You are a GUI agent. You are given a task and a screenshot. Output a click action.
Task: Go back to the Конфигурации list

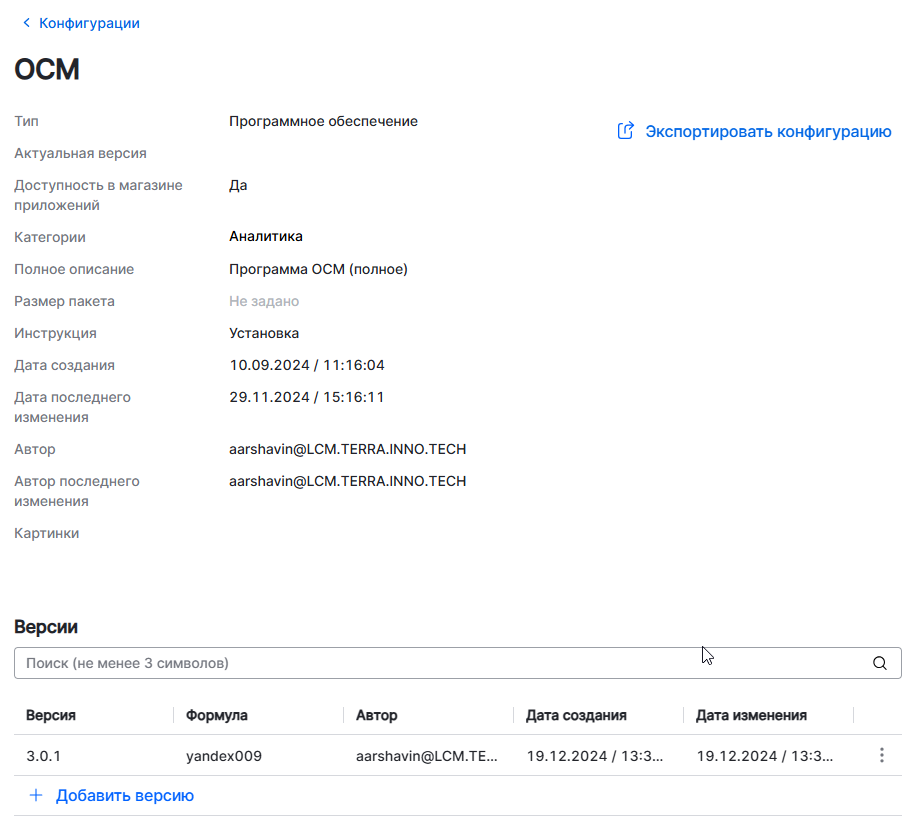pyautogui.click(x=88, y=23)
